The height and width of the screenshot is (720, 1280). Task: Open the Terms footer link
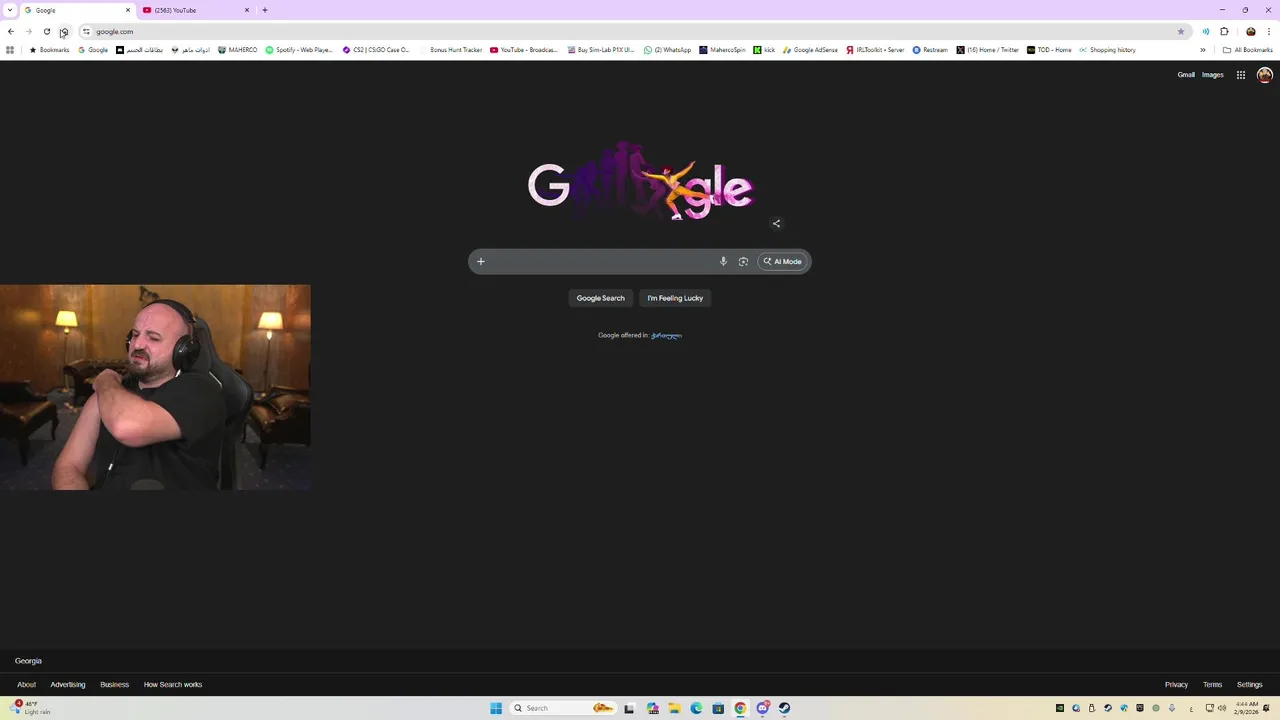[1212, 685]
